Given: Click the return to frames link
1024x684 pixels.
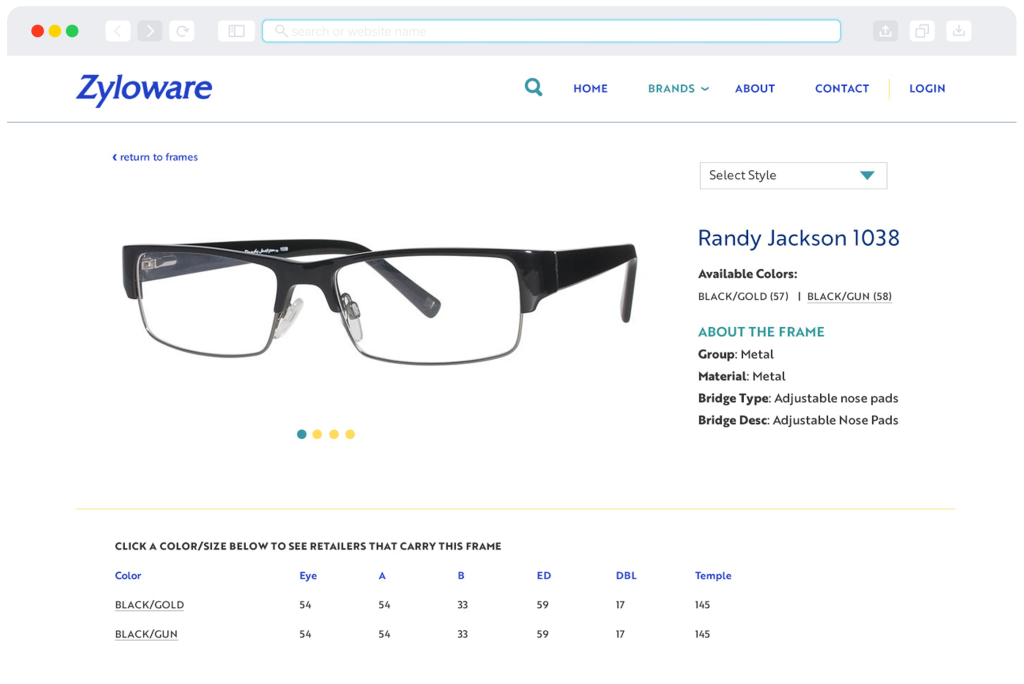Looking at the screenshot, I should [156, 157].
